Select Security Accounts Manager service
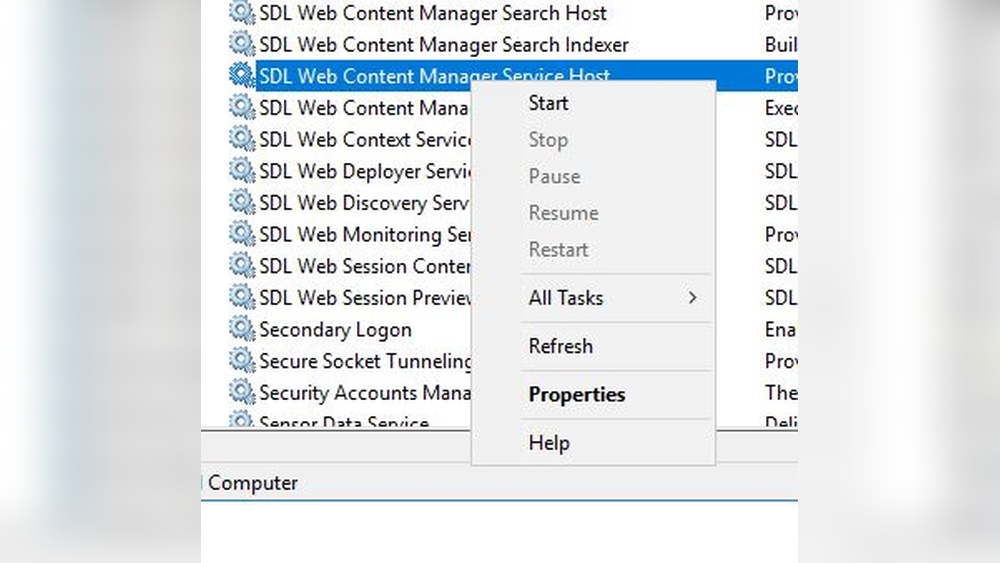 coord(364,393)
